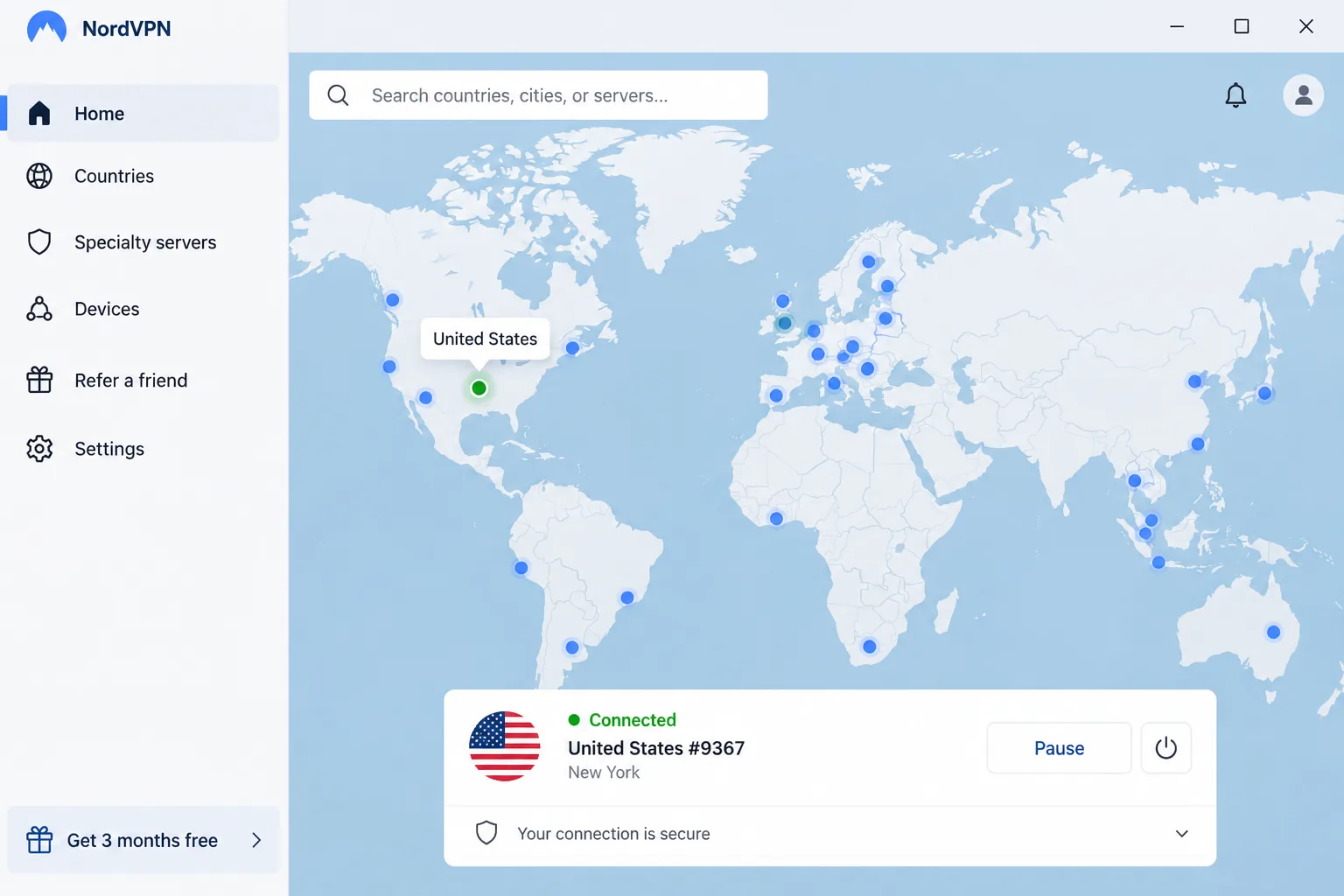Go to Specialty servers
1344x896 pixels.
coord(143,242)
